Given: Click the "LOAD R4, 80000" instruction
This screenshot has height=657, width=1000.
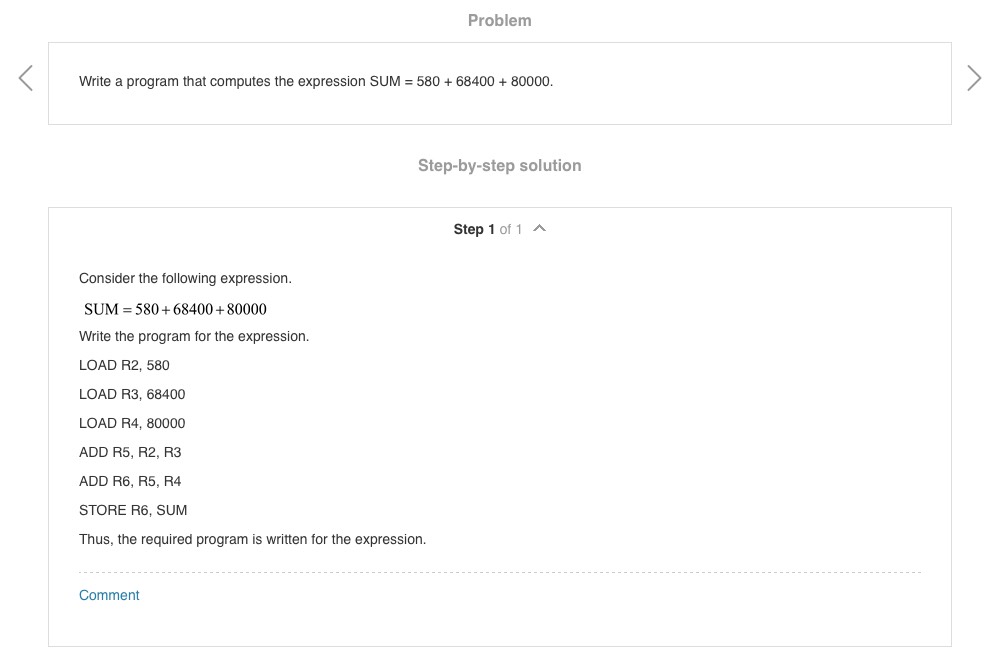Looking at the screenshot, I should [x=132, y=423].
